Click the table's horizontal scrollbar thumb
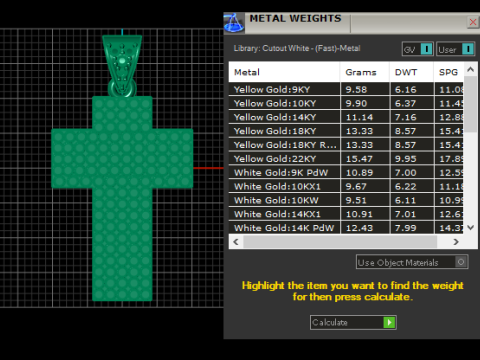480x360 pixels. [x=340, y=242]
